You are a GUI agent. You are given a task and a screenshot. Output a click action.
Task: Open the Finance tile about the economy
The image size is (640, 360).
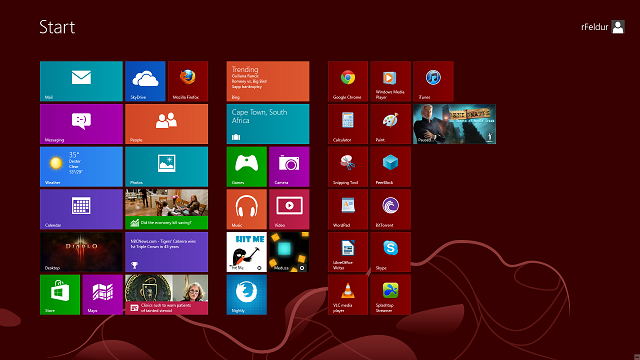167,209
